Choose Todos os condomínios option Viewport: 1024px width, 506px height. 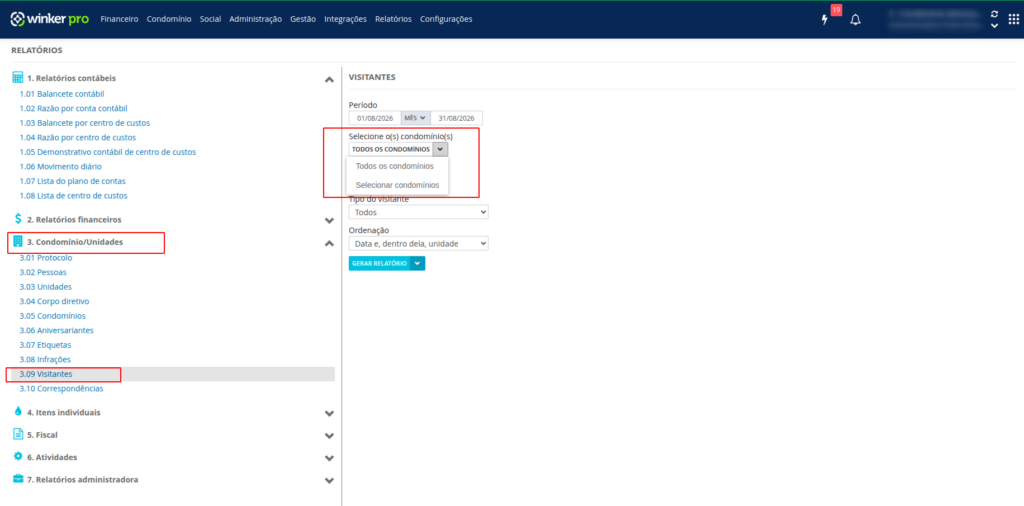tap(394, 166)
